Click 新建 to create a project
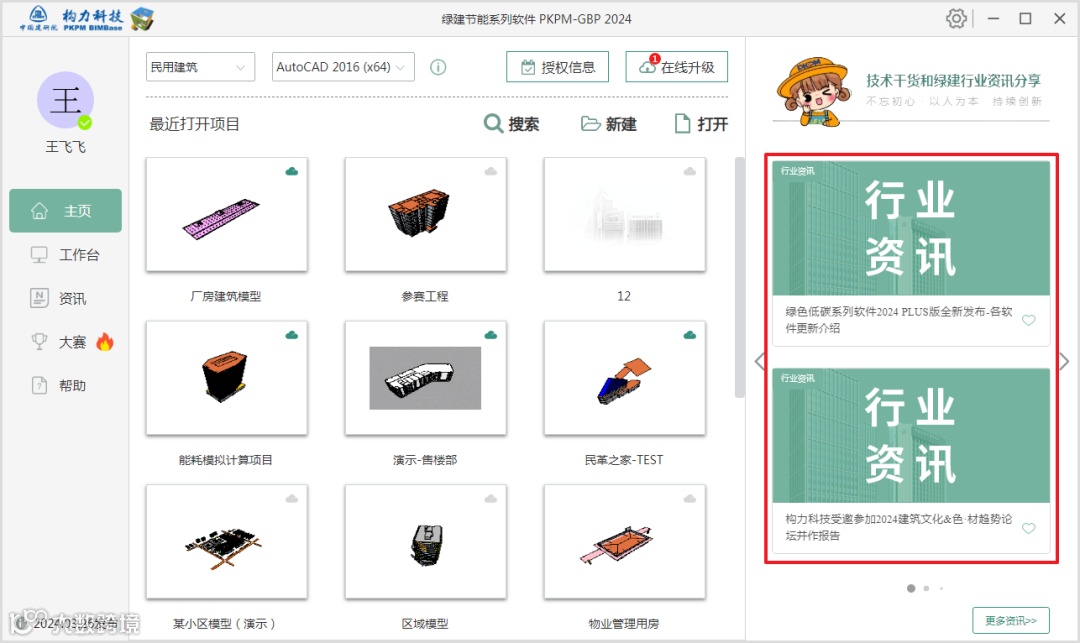 pos(609,124)
